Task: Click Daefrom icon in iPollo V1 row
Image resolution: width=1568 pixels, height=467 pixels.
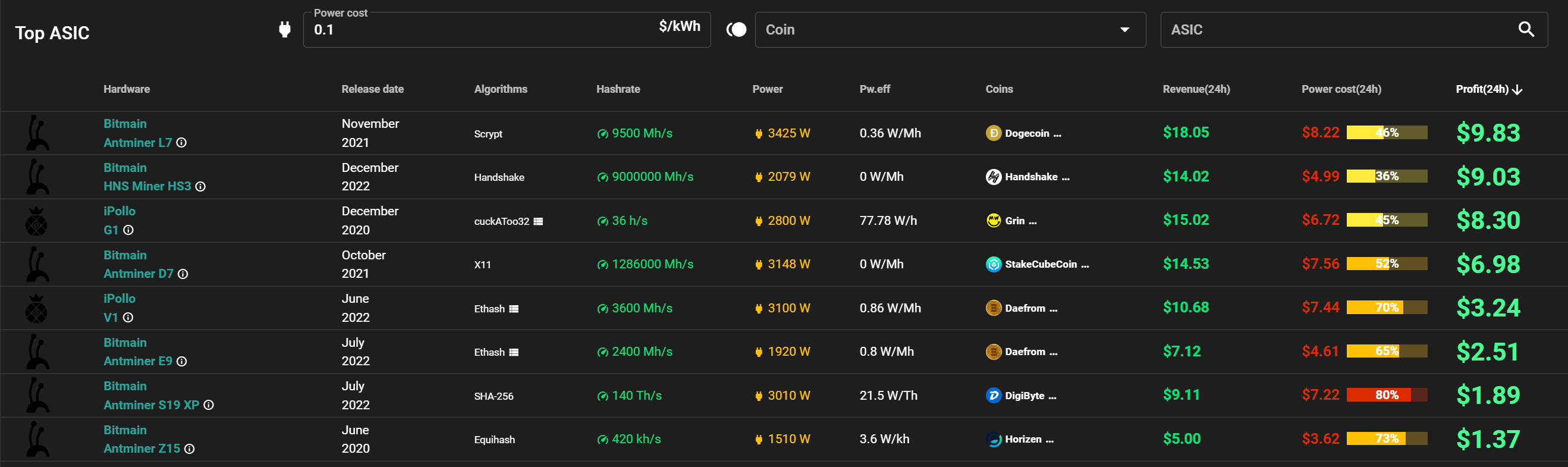Action: point(994,308)
